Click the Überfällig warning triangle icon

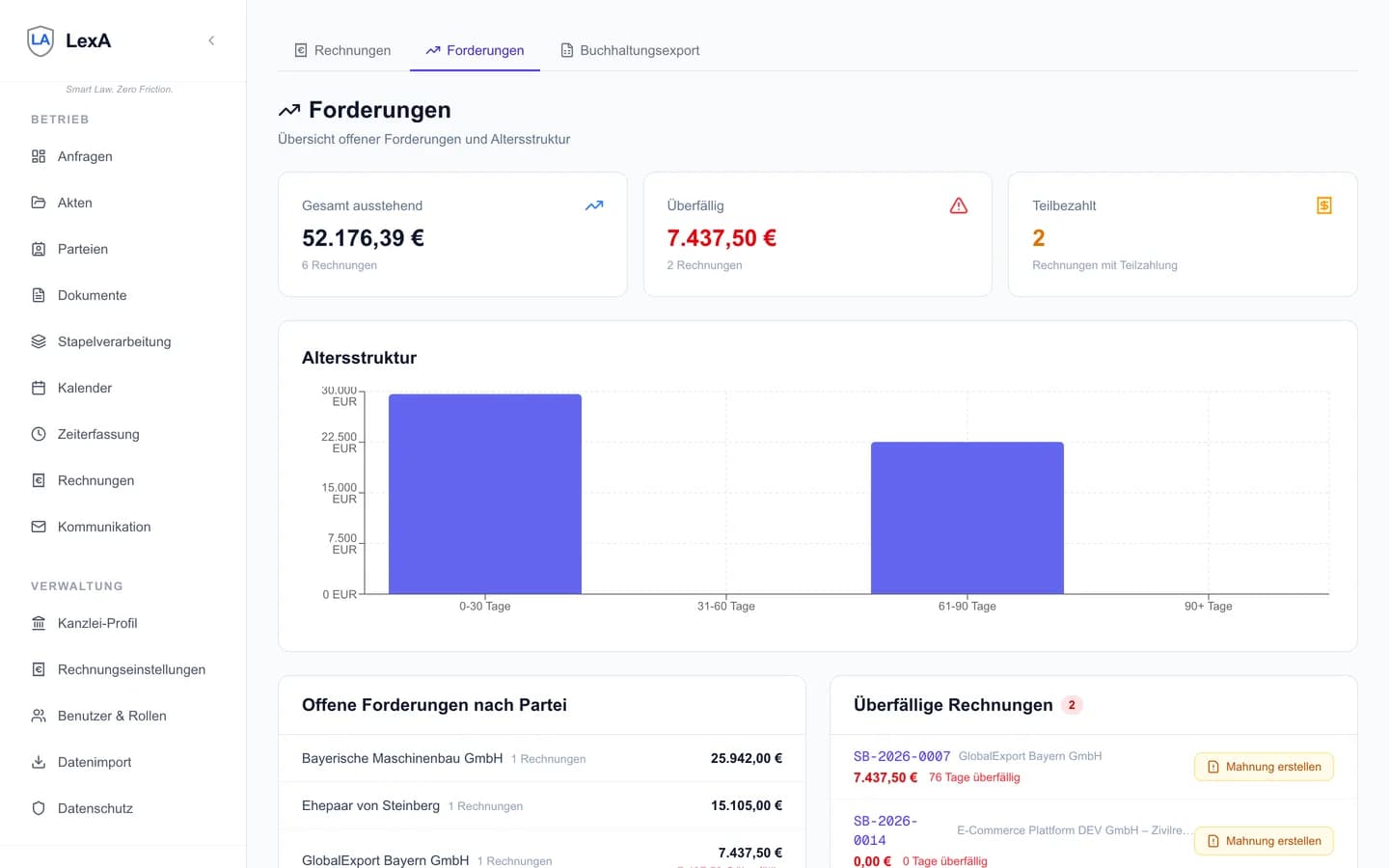pyautogui.click(x=958, y=205)
